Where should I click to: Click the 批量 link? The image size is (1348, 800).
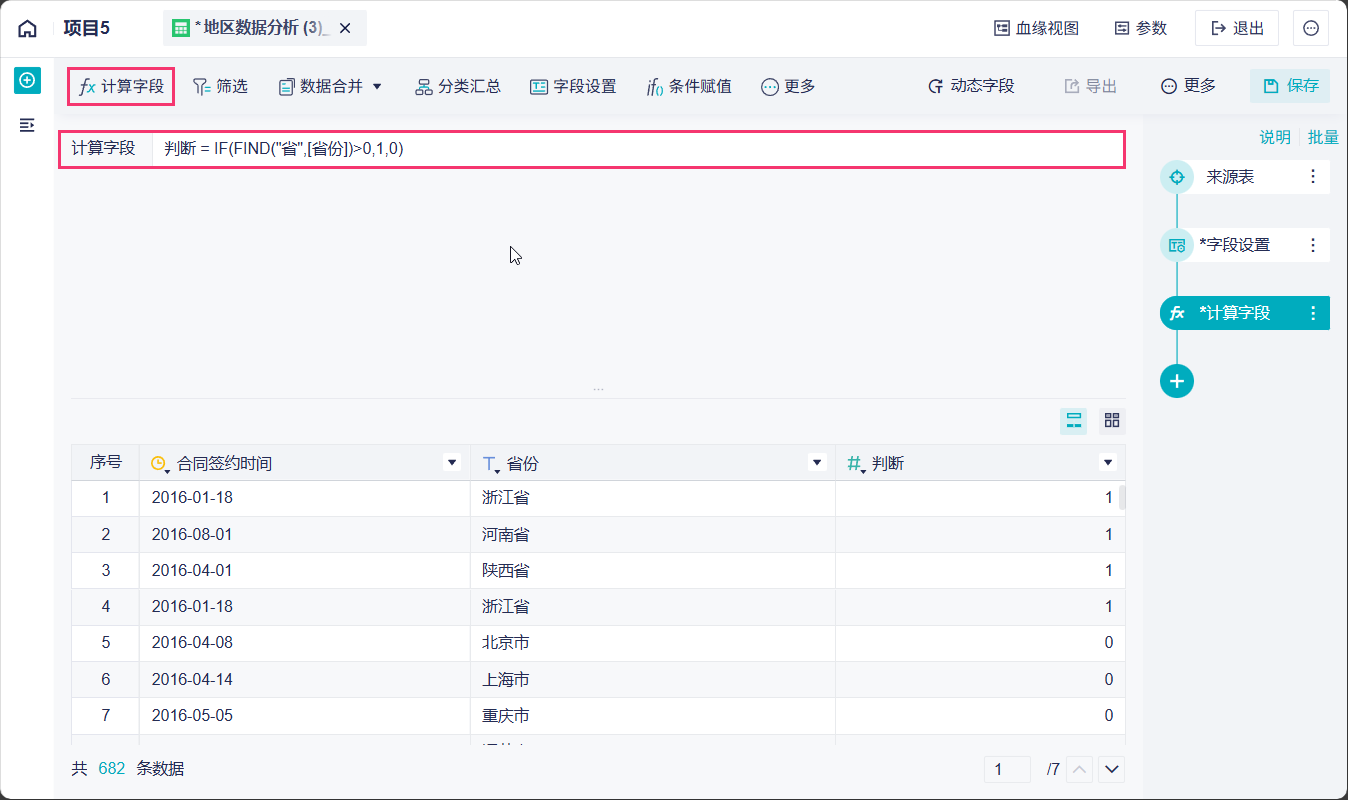coord(1323,137)
